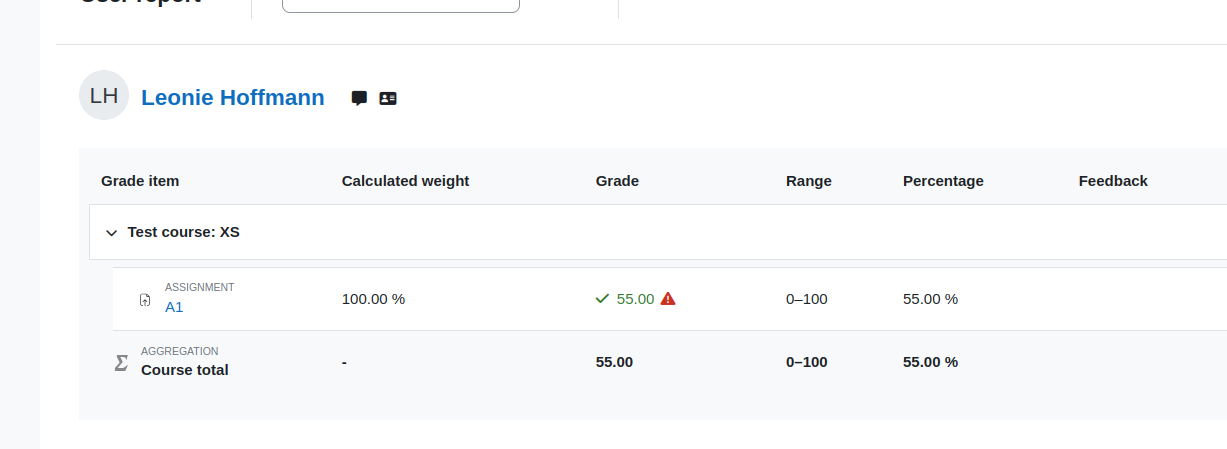Select the 100.00 % weight value for A1
Viewport: 1227px width, 449px height.
(x=373, y=298)
